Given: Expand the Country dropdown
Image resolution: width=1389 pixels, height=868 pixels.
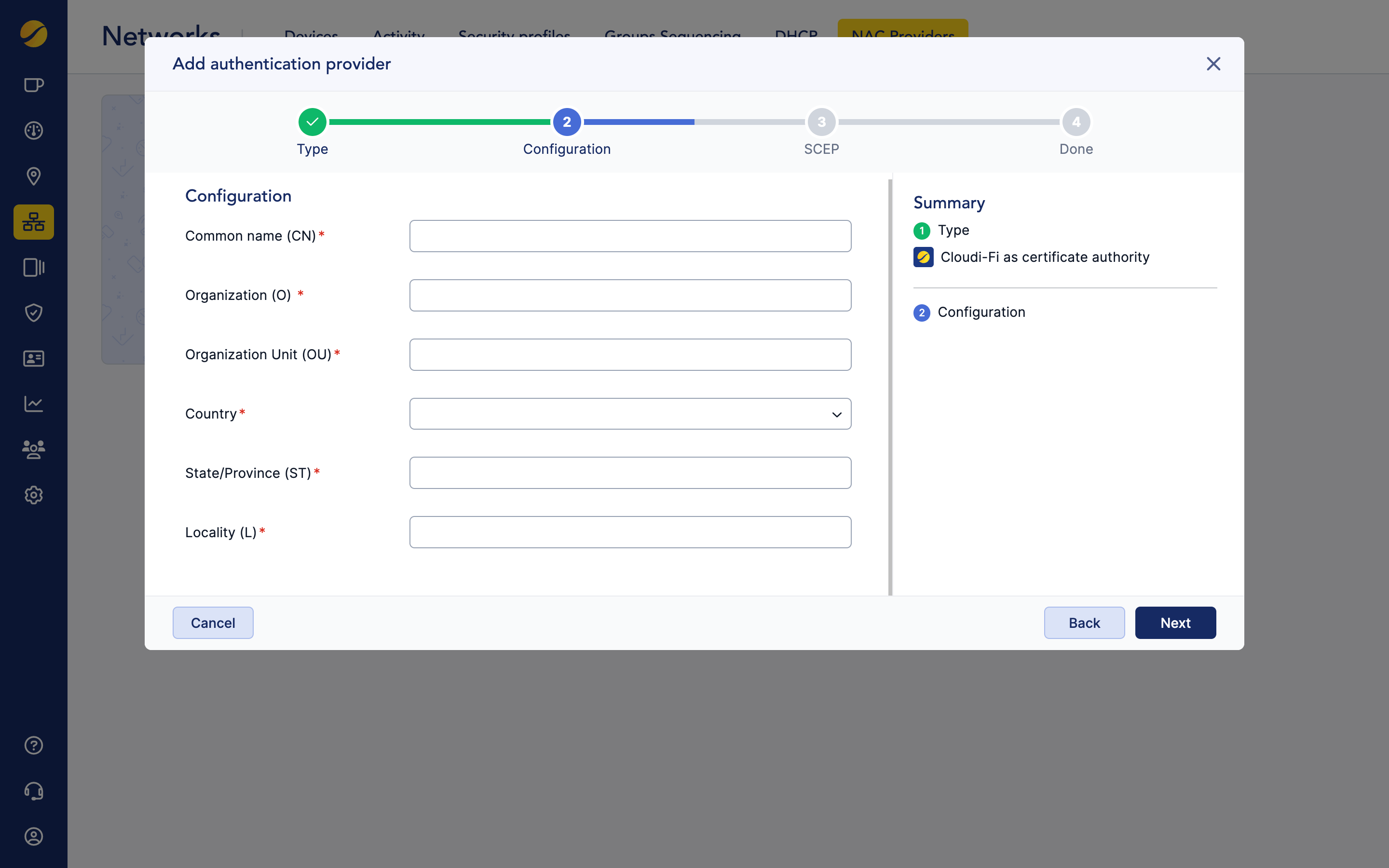Looking at the screenshot, I should point(630,414).
